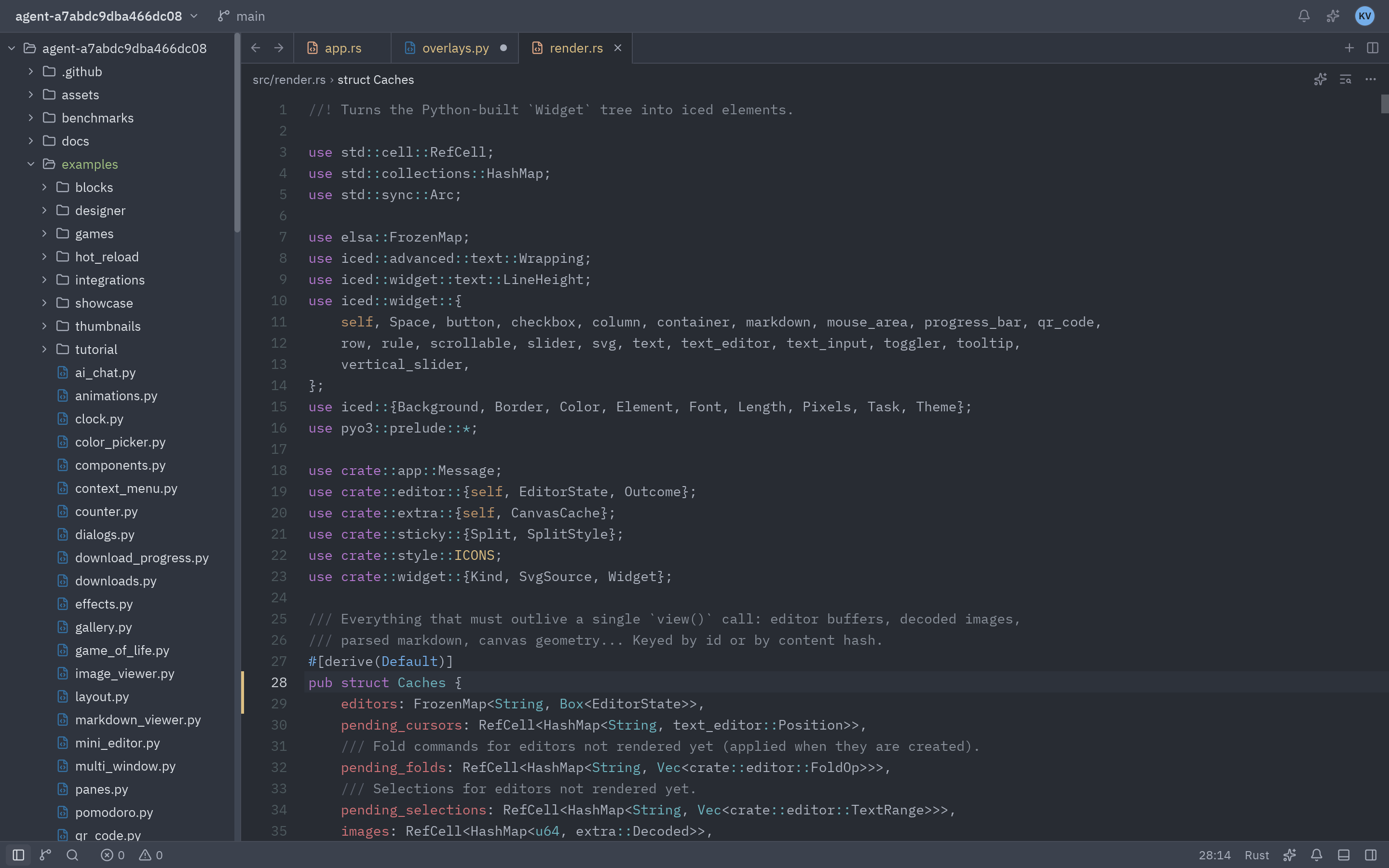Go forward in editor navigation history
Screen dimensions: 1389x868
coord(279,48)
